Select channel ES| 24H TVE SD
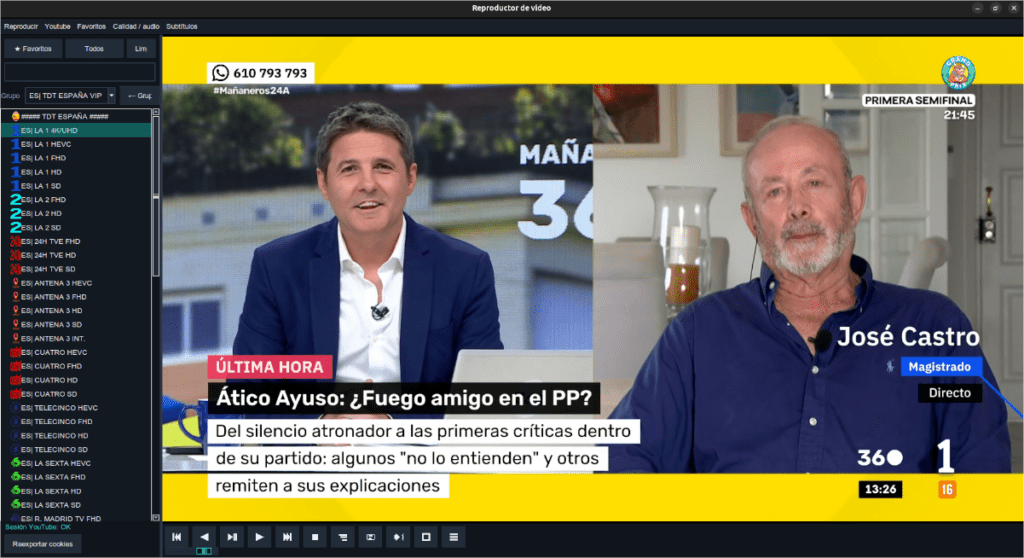 point(76,269)
